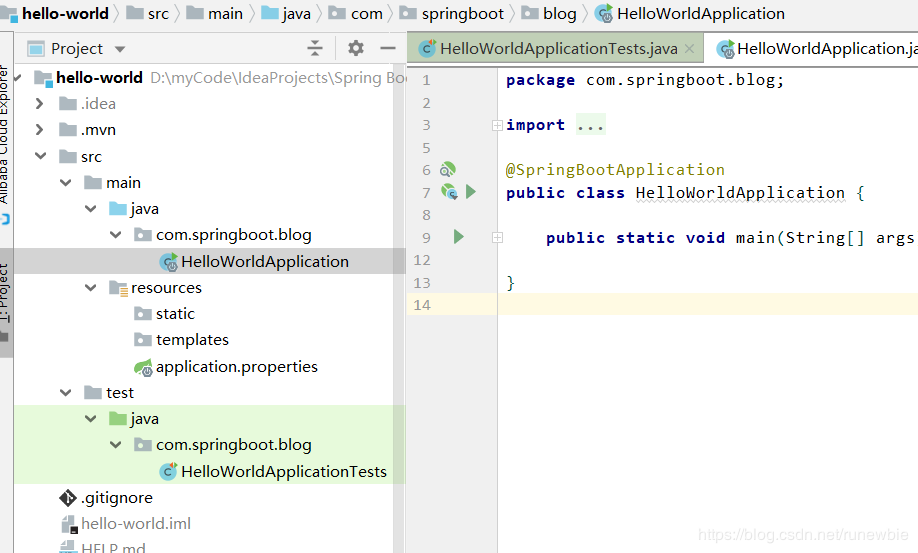This screenshot has width=918, height=553.
Task: Collapse the test folder
Action: 66,393
